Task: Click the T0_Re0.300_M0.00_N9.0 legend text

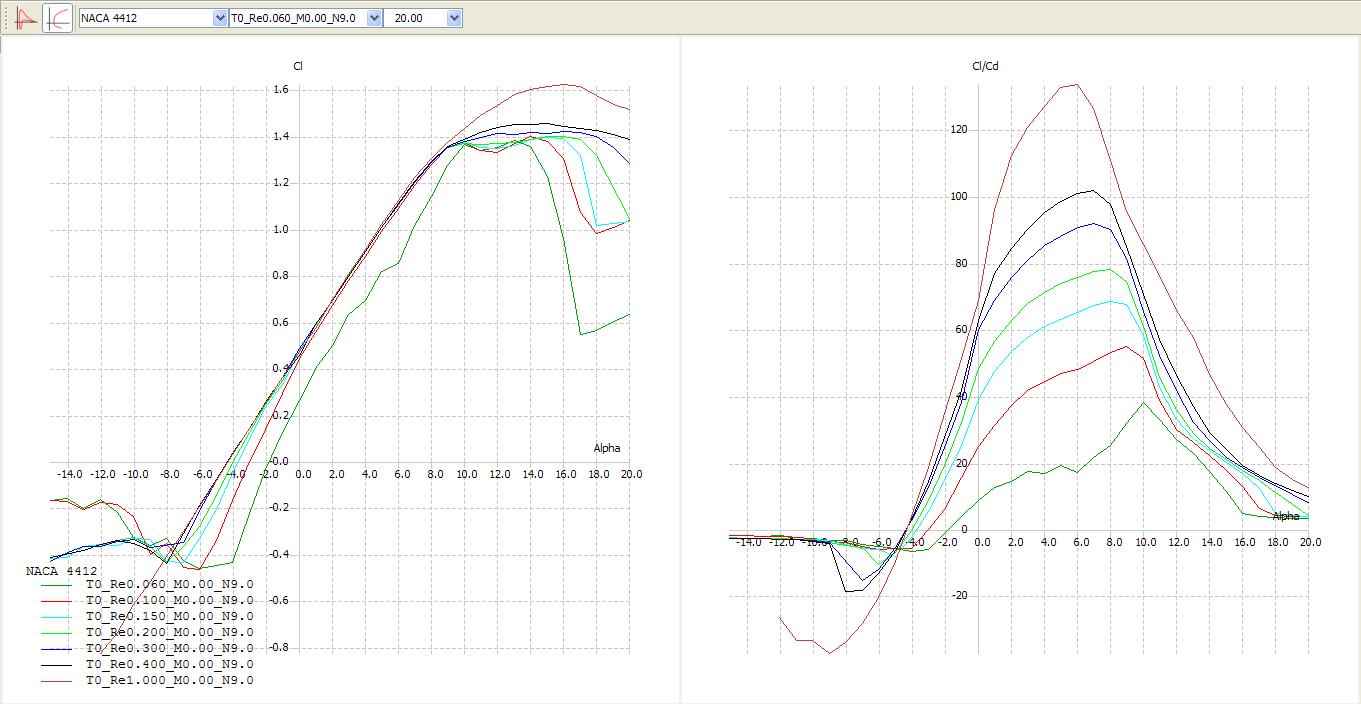Action: (x=169, y=649)
